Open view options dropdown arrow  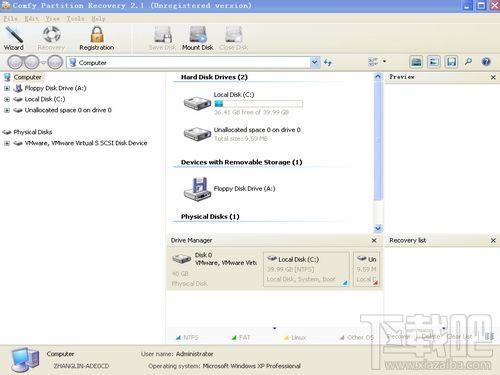click(384, 61)
